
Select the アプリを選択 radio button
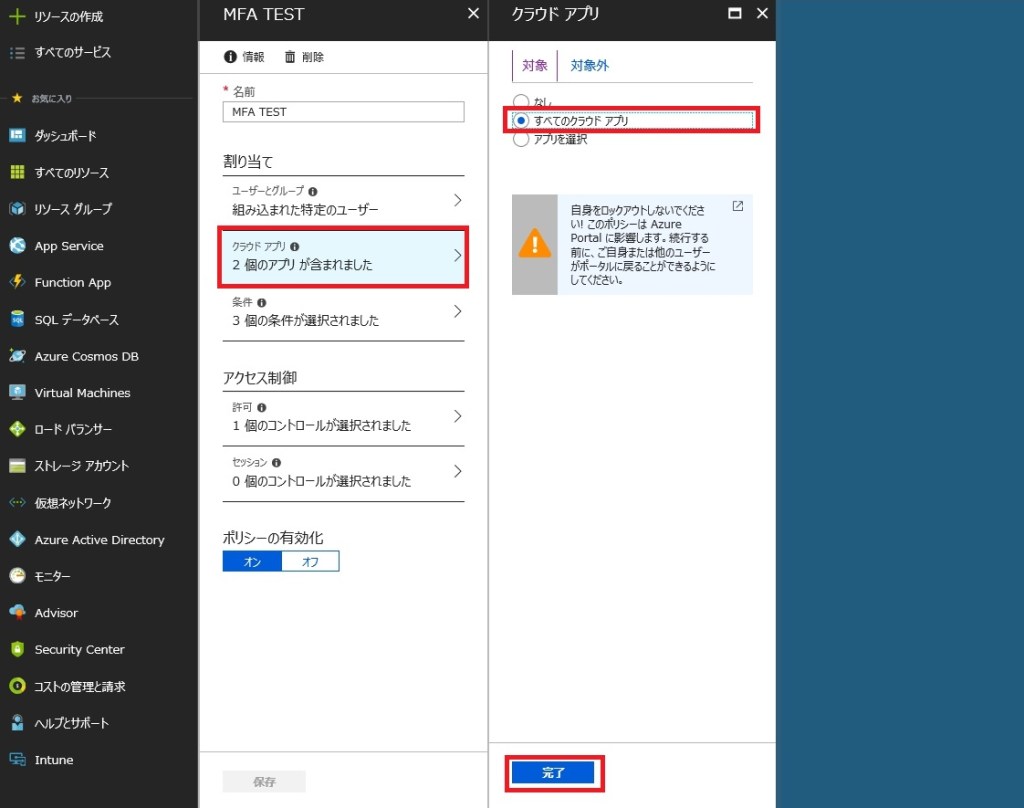[520, 139]
